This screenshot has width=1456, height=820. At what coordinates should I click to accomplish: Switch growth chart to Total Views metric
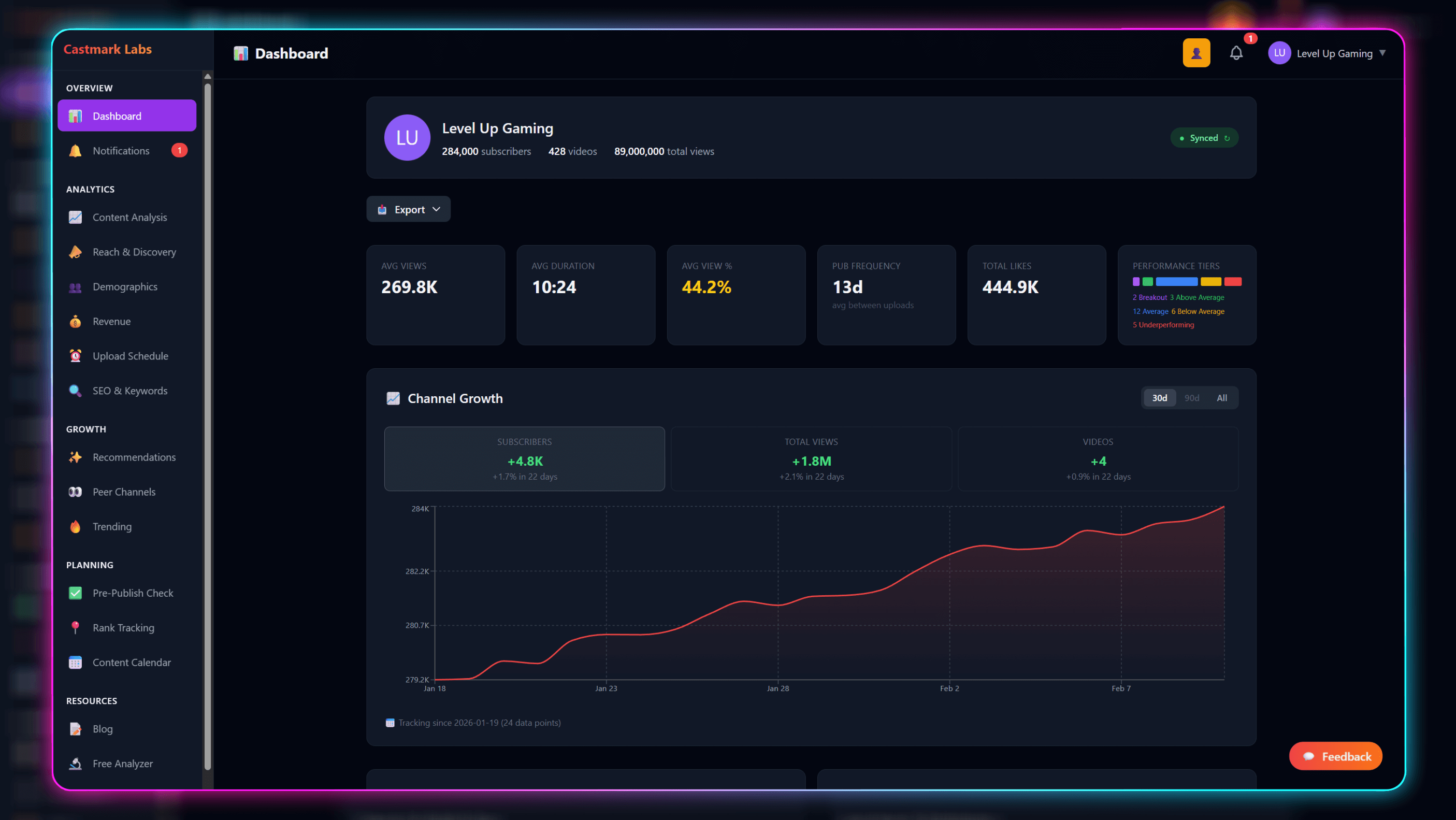coord(811,458)
